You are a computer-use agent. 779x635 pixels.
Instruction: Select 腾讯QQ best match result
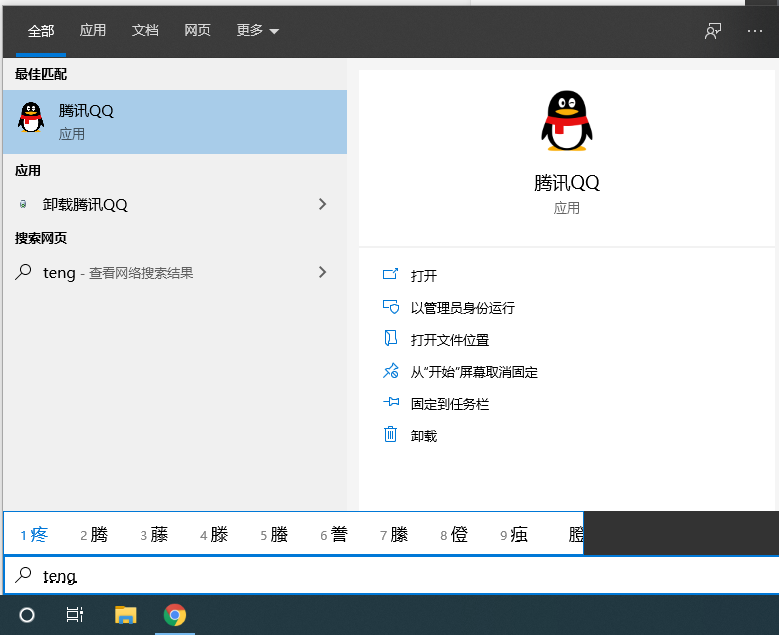coord(175,122)
